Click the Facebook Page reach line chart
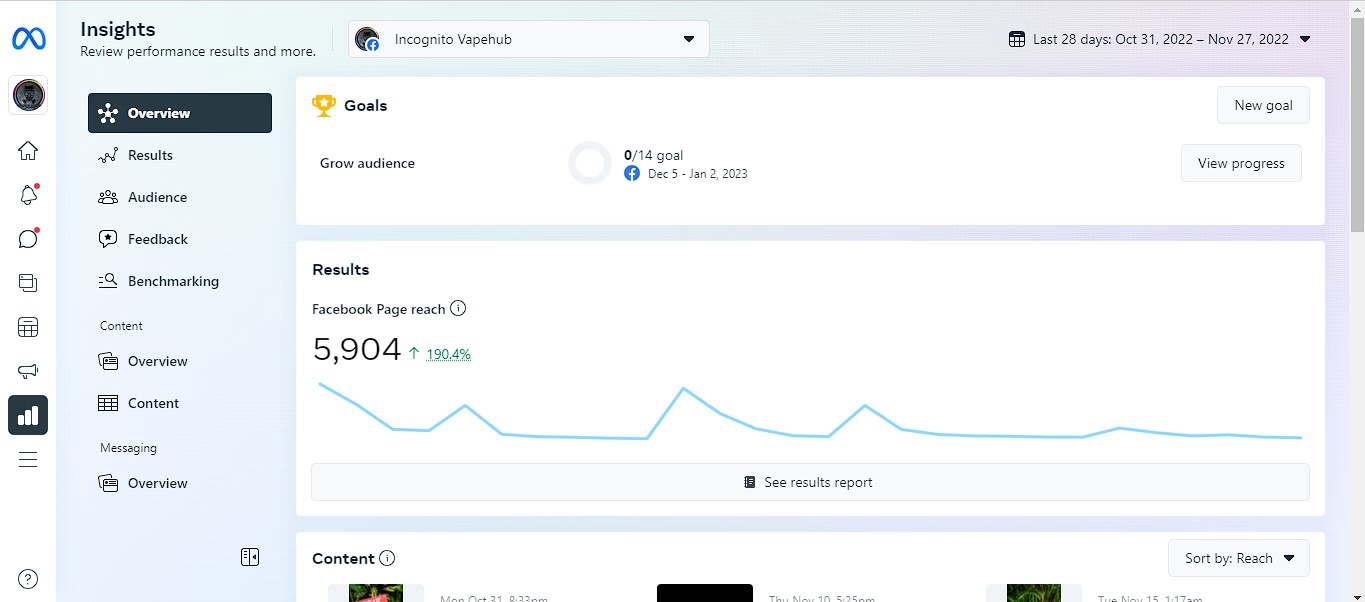 (810, 412)
